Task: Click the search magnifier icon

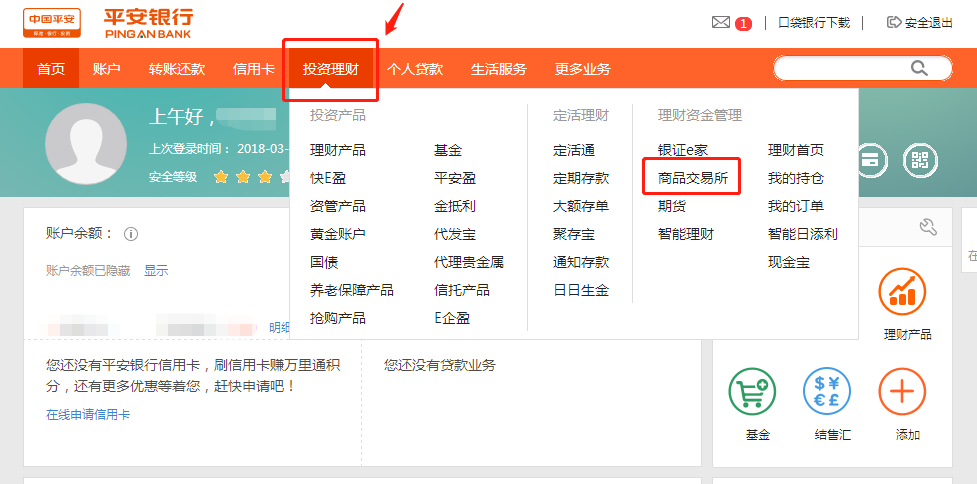Action: [x=919, y=68]
